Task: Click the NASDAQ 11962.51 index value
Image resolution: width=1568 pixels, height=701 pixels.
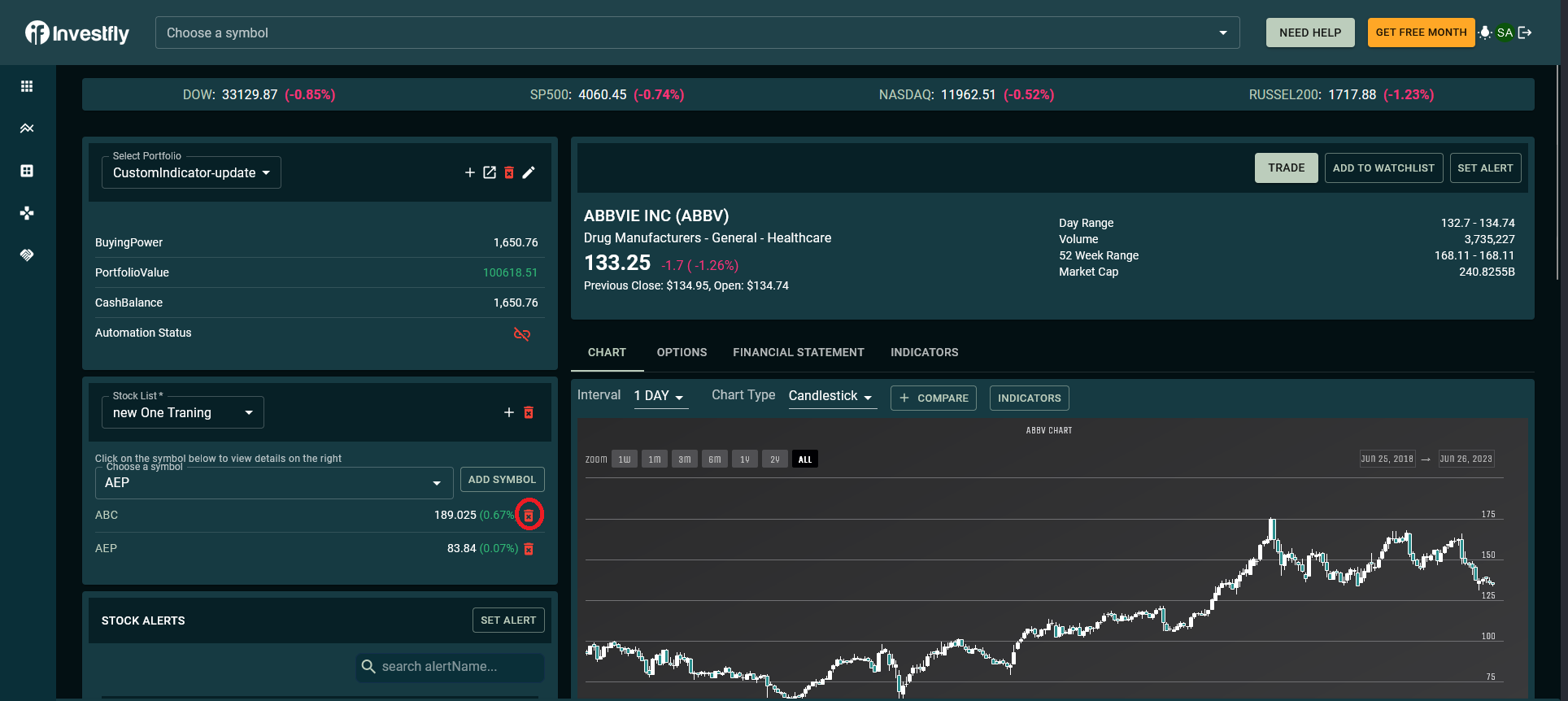Action: (x=969, y=94)
